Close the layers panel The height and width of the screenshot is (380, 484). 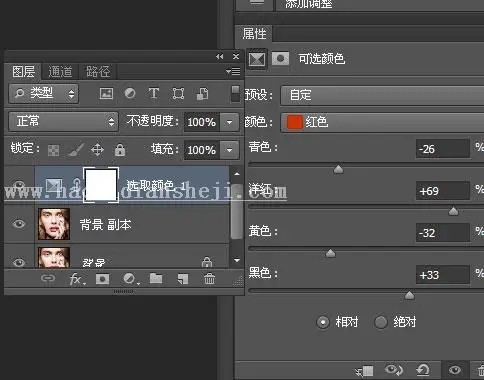pos(236,56)
